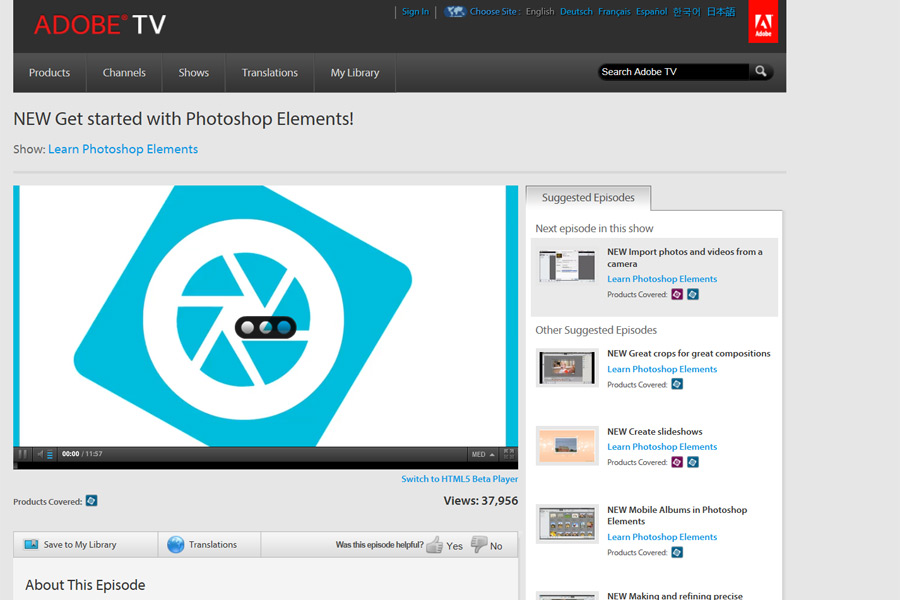Screen dimensions: 900x600
Task: Open the Great crops episode thumbnail
Action: point(567,368)
